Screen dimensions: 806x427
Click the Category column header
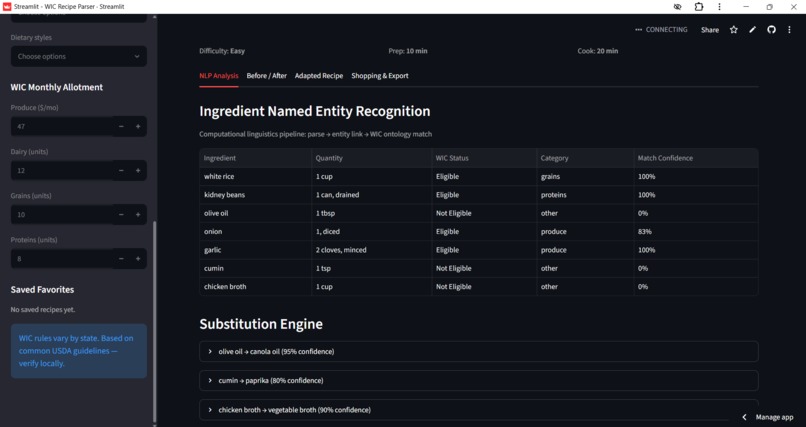click(x=585, y=158)
